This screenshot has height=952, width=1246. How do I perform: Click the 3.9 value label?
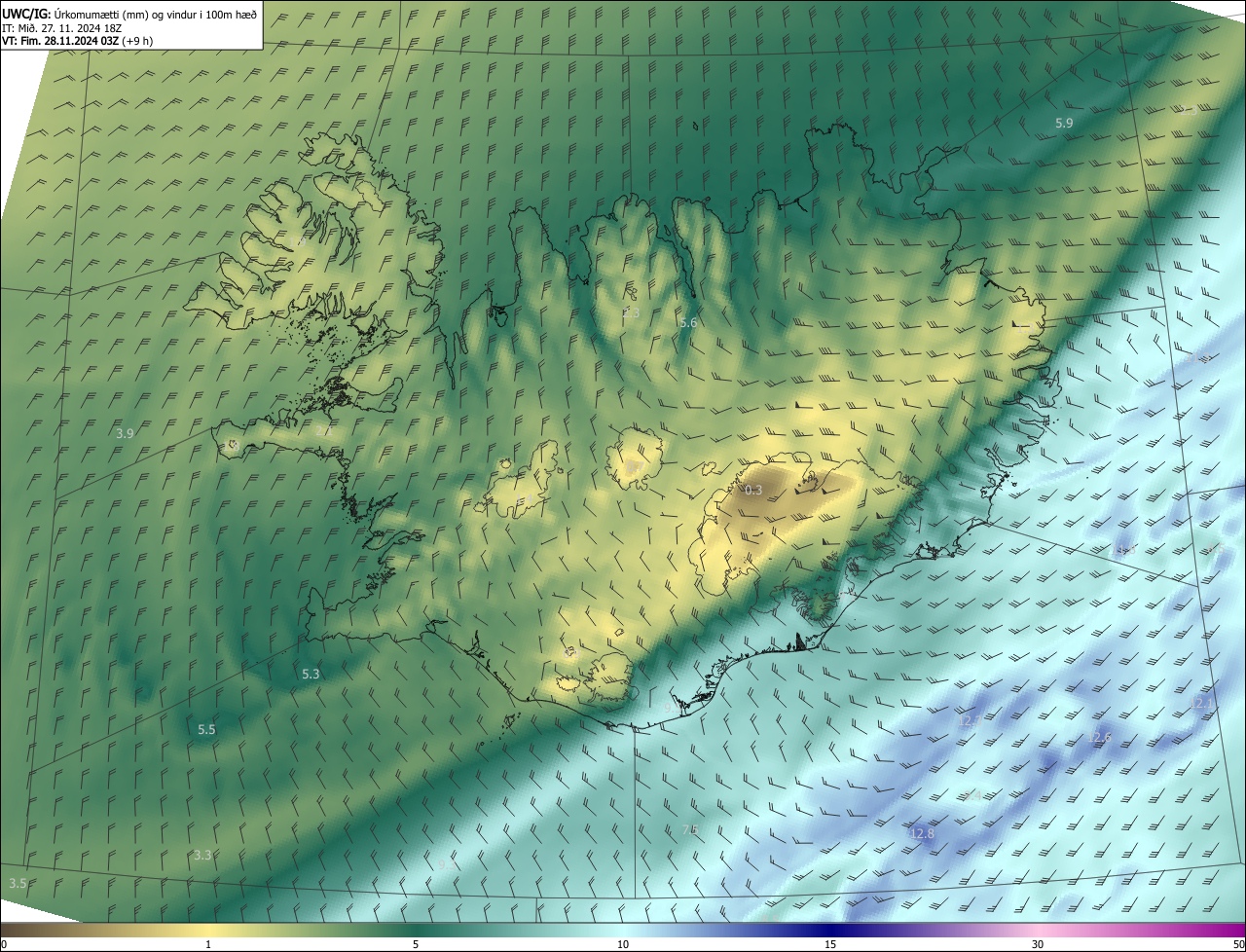(x=125, y=433)
